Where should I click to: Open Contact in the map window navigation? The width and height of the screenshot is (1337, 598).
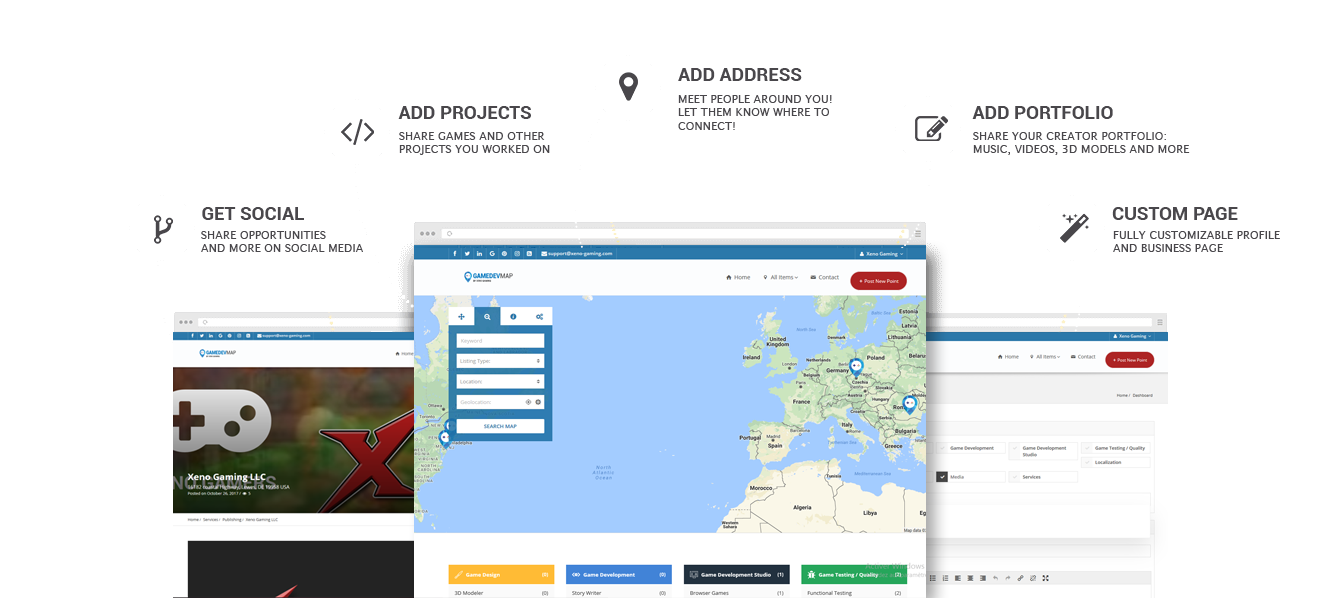click(825, 277)
